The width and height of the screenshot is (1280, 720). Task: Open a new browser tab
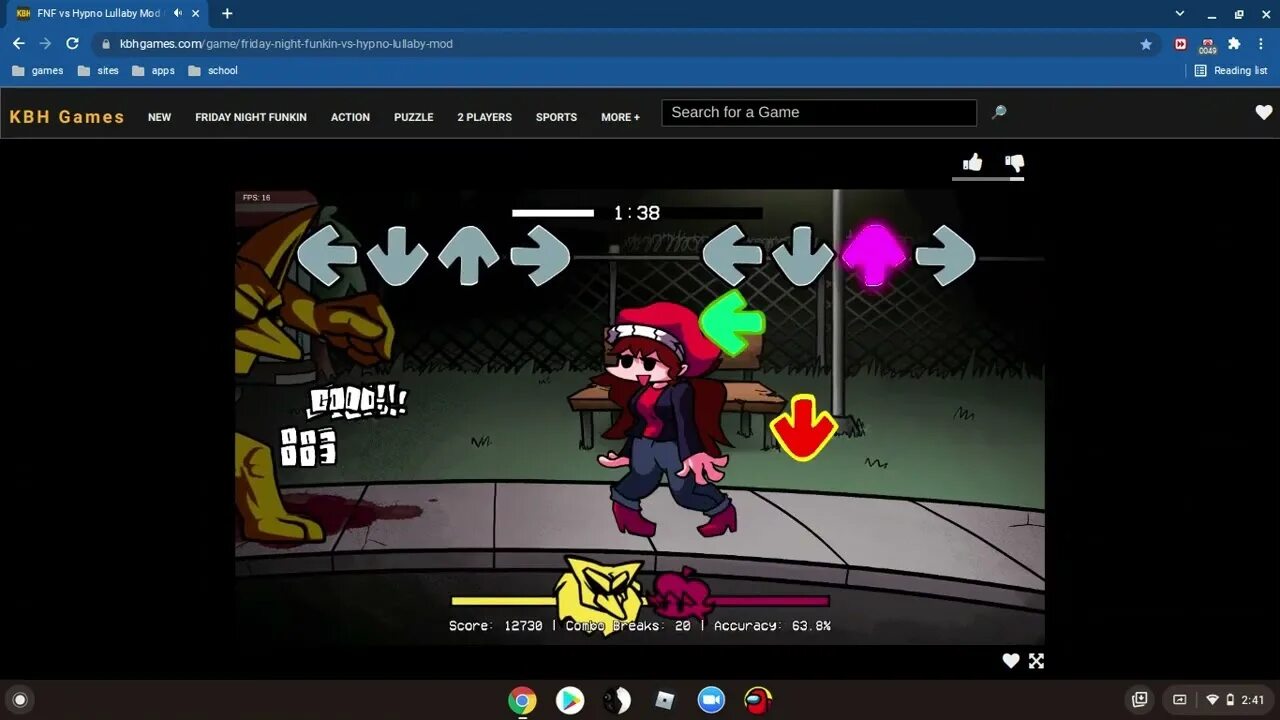pyautogui.click(x=227, y=13)
